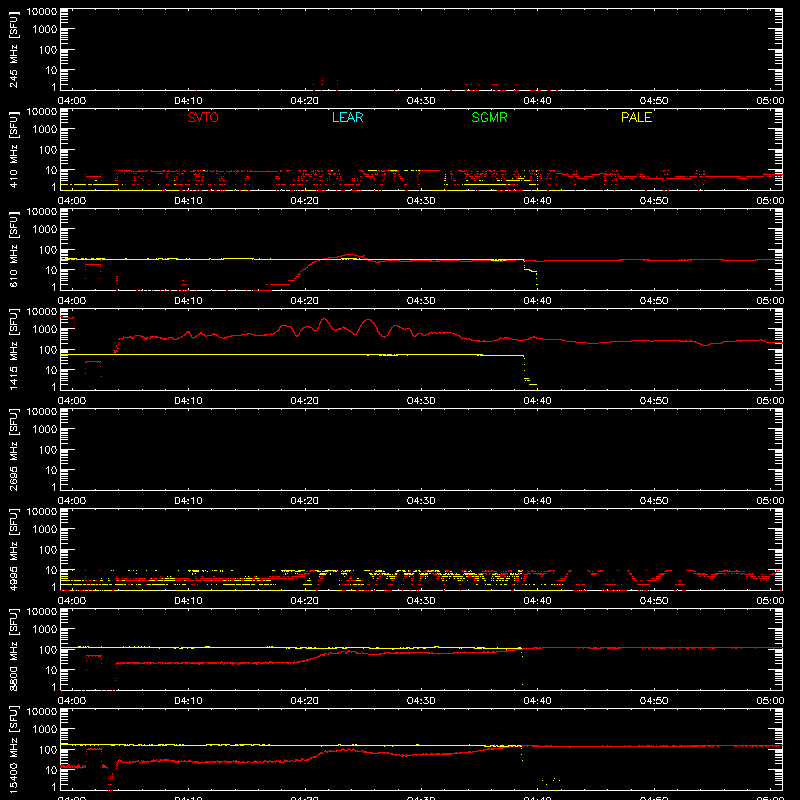Image resolution: width=800 pixels, height=800 pixels.
Task: Click the 04:50 time label under the 2695 MHz panel
Action: [x=654, y=501]
